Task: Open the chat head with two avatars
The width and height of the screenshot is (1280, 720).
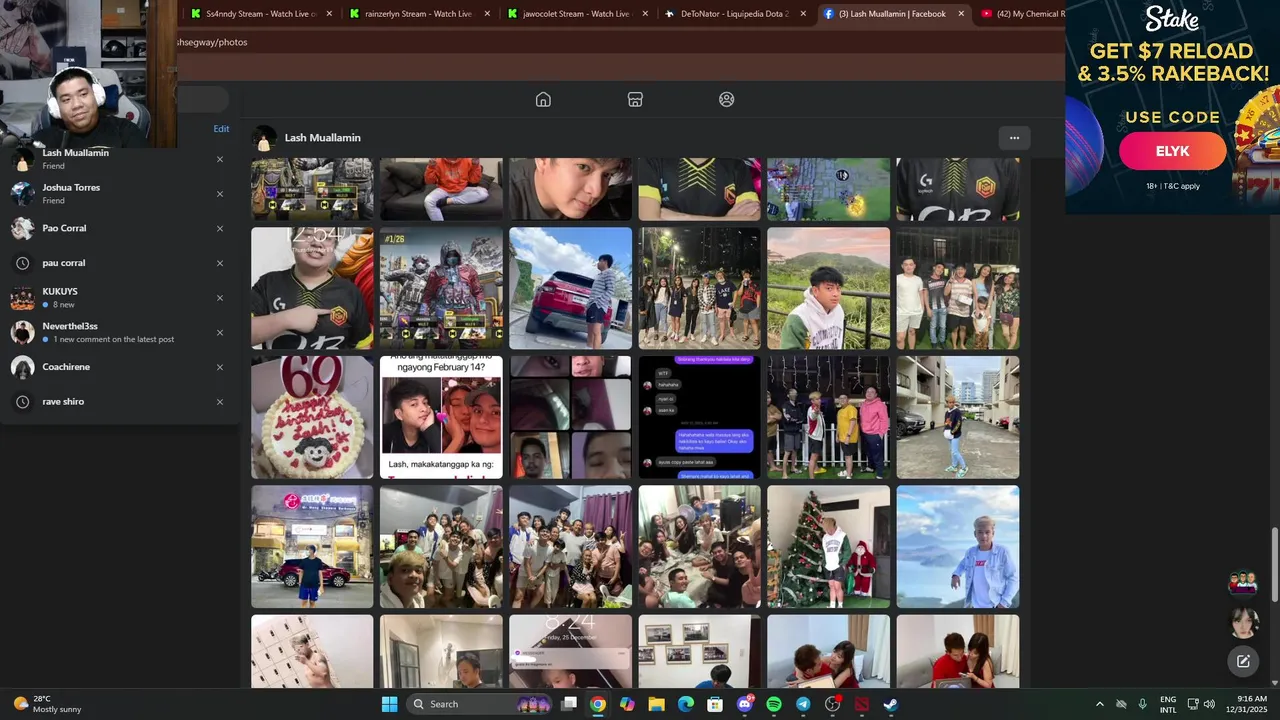Action: tap(1243, 582)
